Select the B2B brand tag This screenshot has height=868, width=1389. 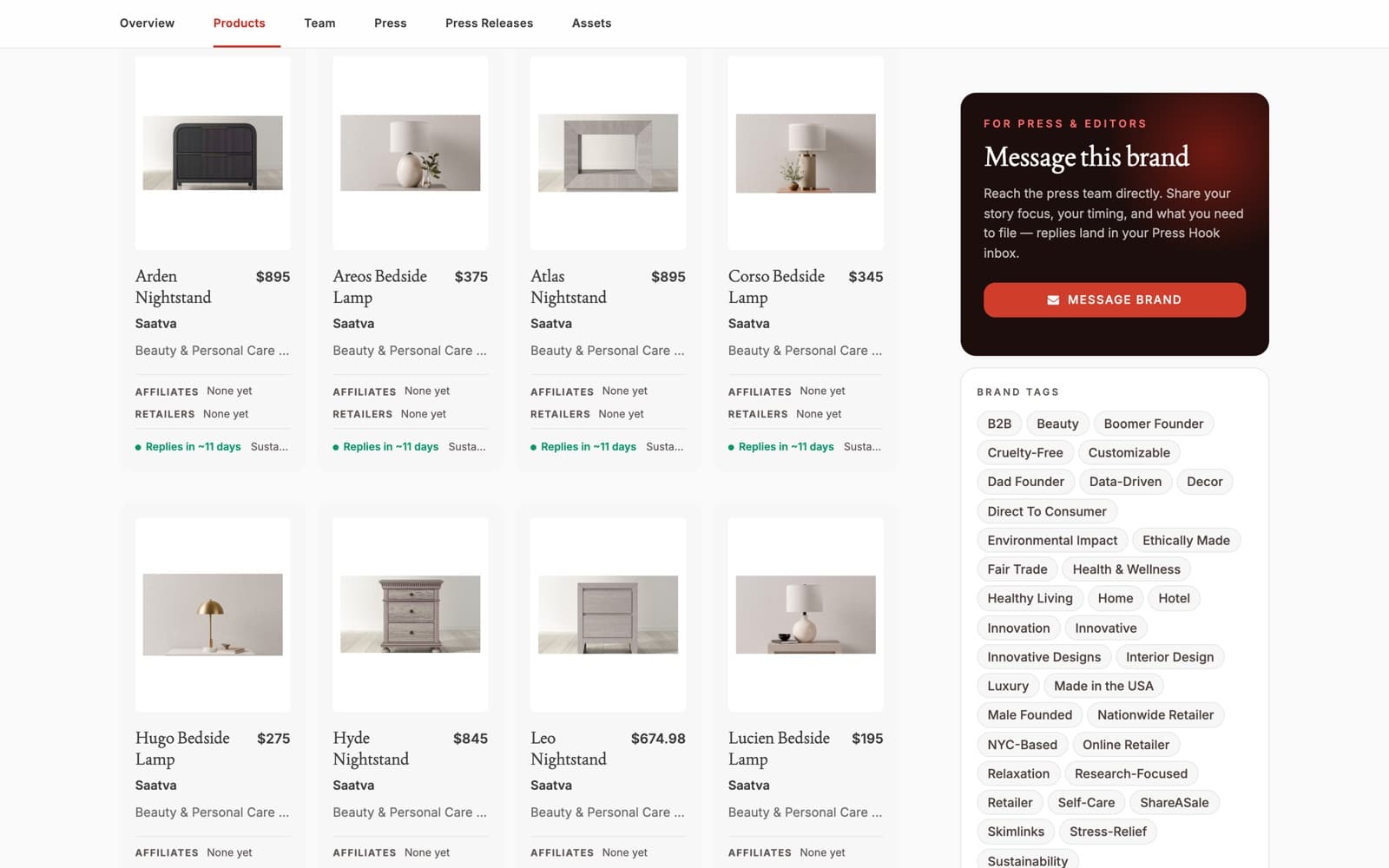pos(999,424)
